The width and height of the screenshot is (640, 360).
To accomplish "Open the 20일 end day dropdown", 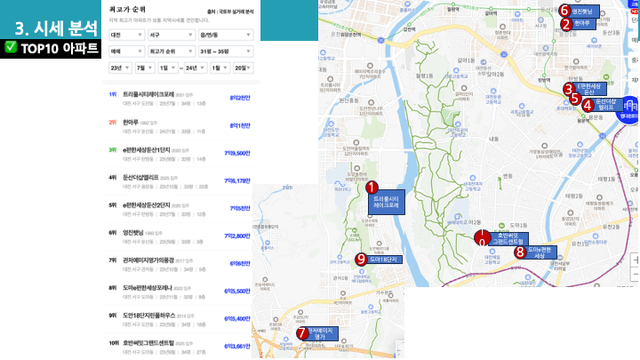I will coord(243,68).
